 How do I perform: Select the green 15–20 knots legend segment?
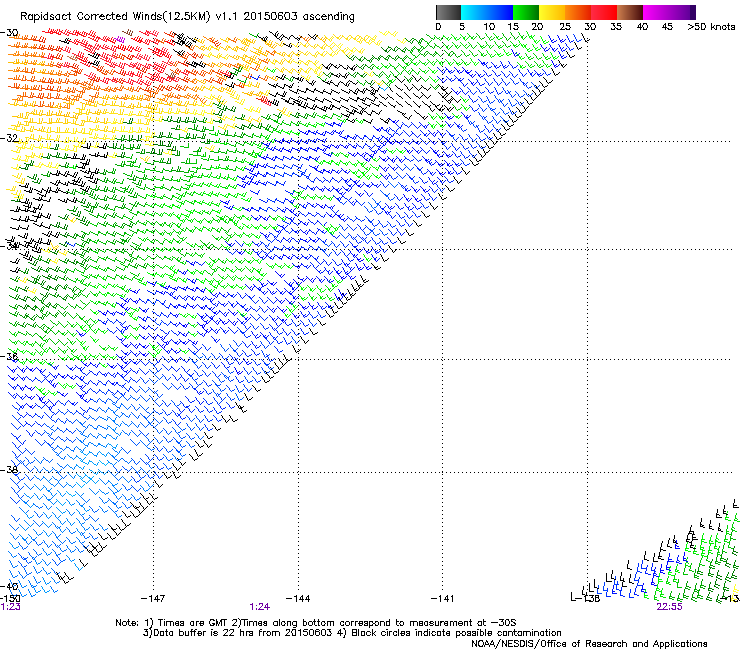[526, 12]
